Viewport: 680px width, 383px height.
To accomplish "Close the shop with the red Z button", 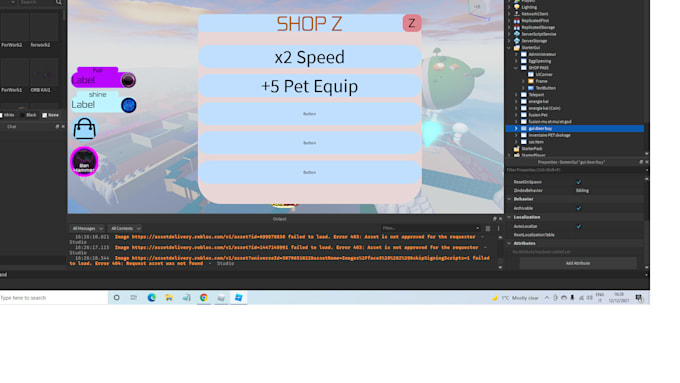I will tap(412, 23).
